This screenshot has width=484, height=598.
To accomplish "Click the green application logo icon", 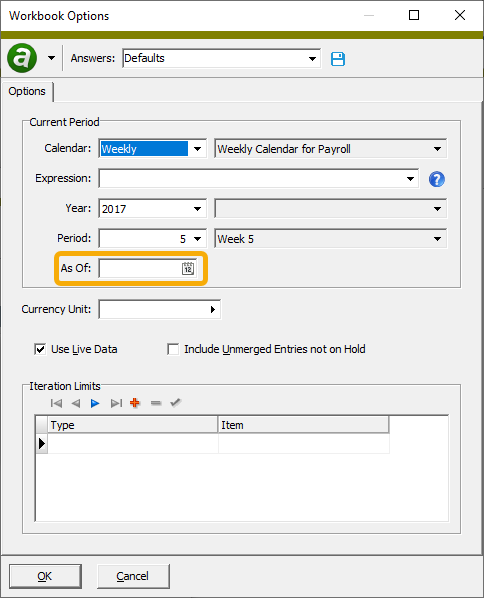I will click(x=22, y=58).
